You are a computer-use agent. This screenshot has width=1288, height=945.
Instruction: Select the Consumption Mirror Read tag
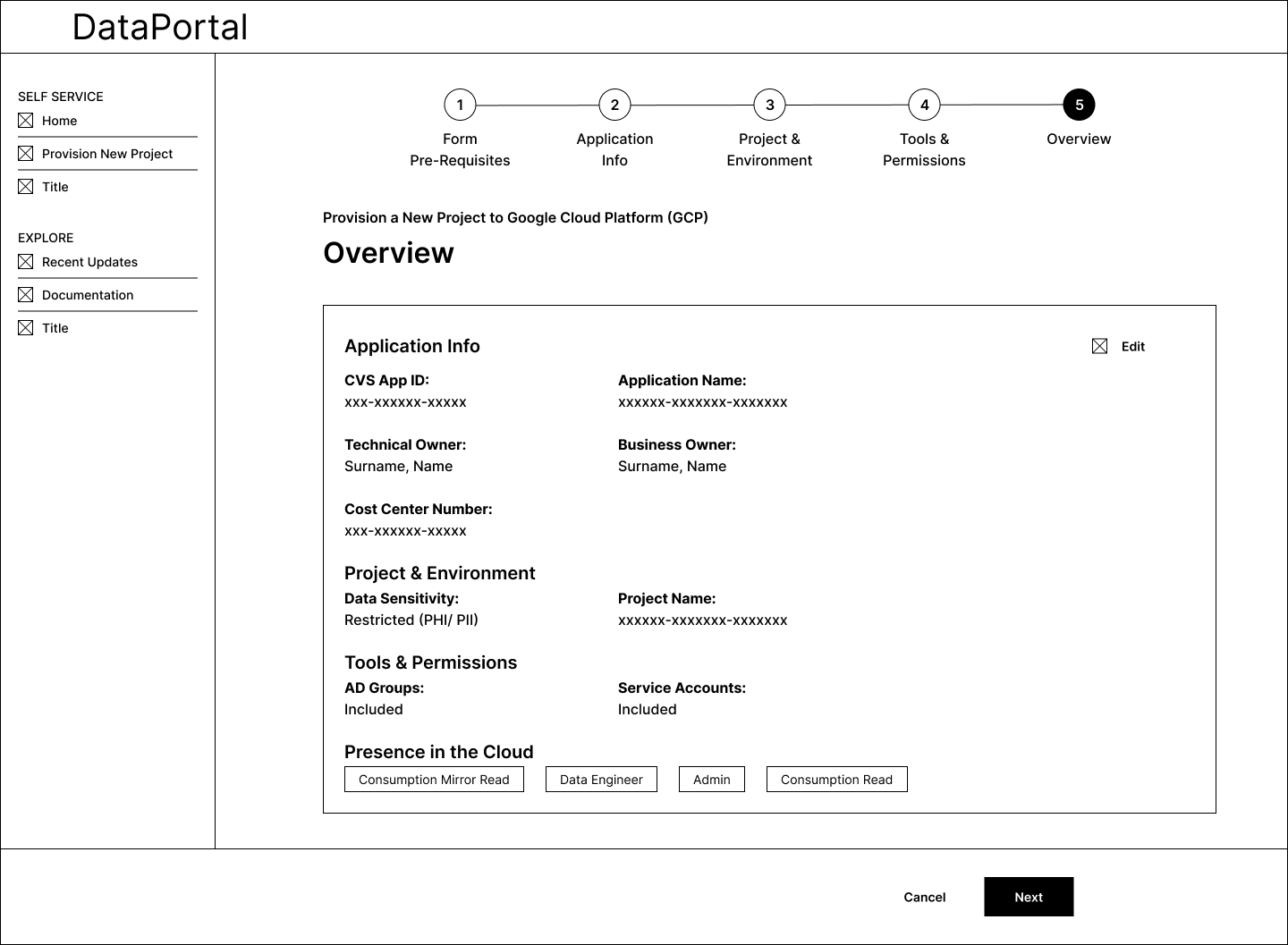pyautogui.click(x=434, y=779)
